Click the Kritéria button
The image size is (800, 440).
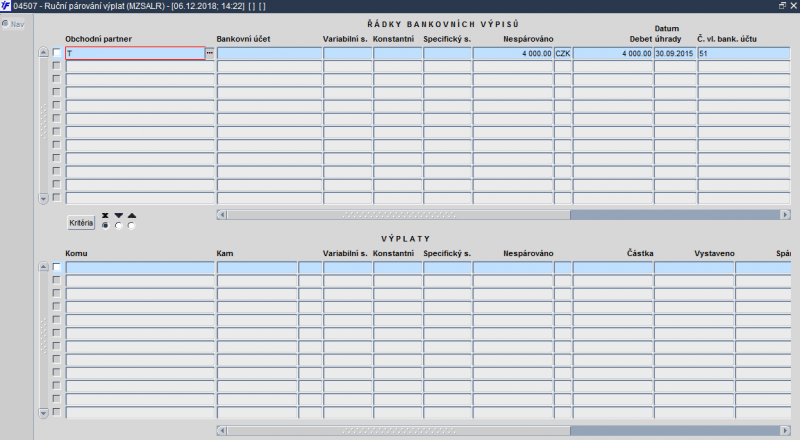pyautogui.click(x=81, y=223)
